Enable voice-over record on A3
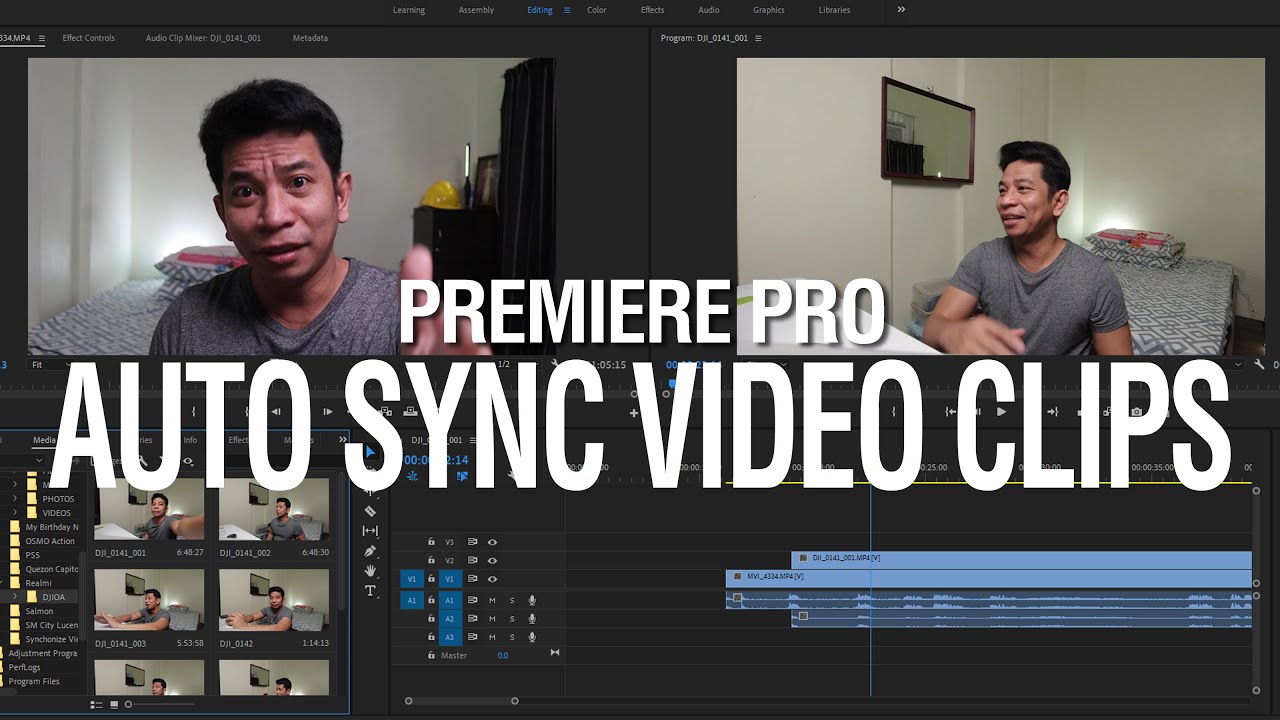Screen dimensions: 1280x720 coord(532,637)
